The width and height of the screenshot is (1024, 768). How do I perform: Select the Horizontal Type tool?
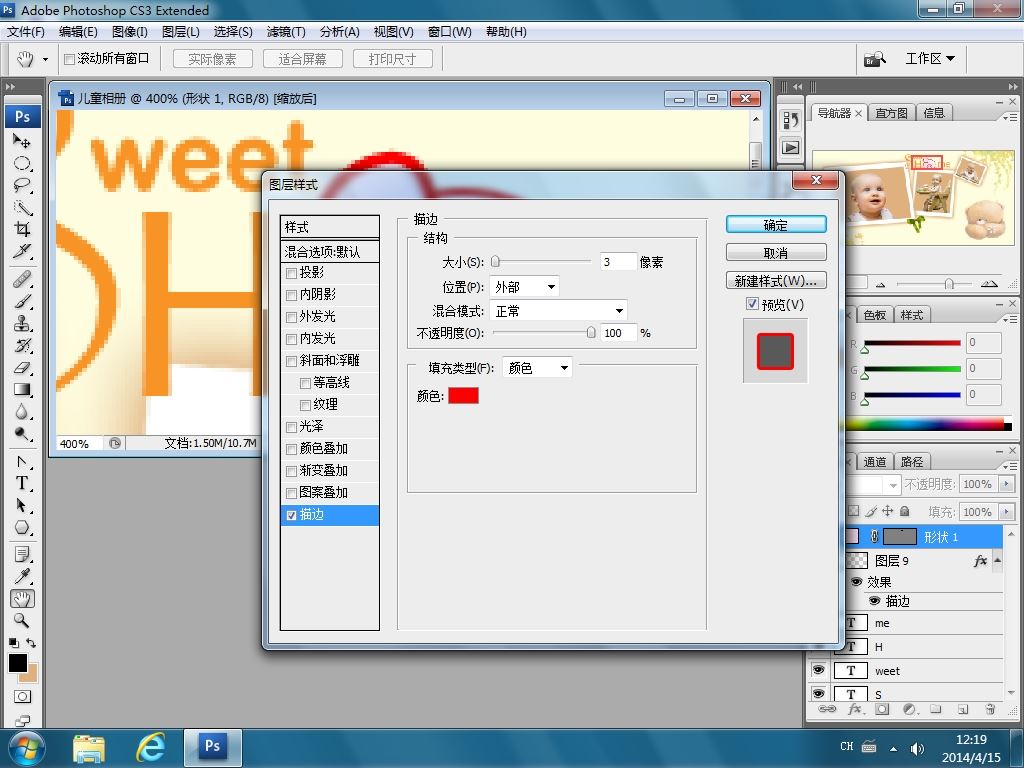click(22, 483)
